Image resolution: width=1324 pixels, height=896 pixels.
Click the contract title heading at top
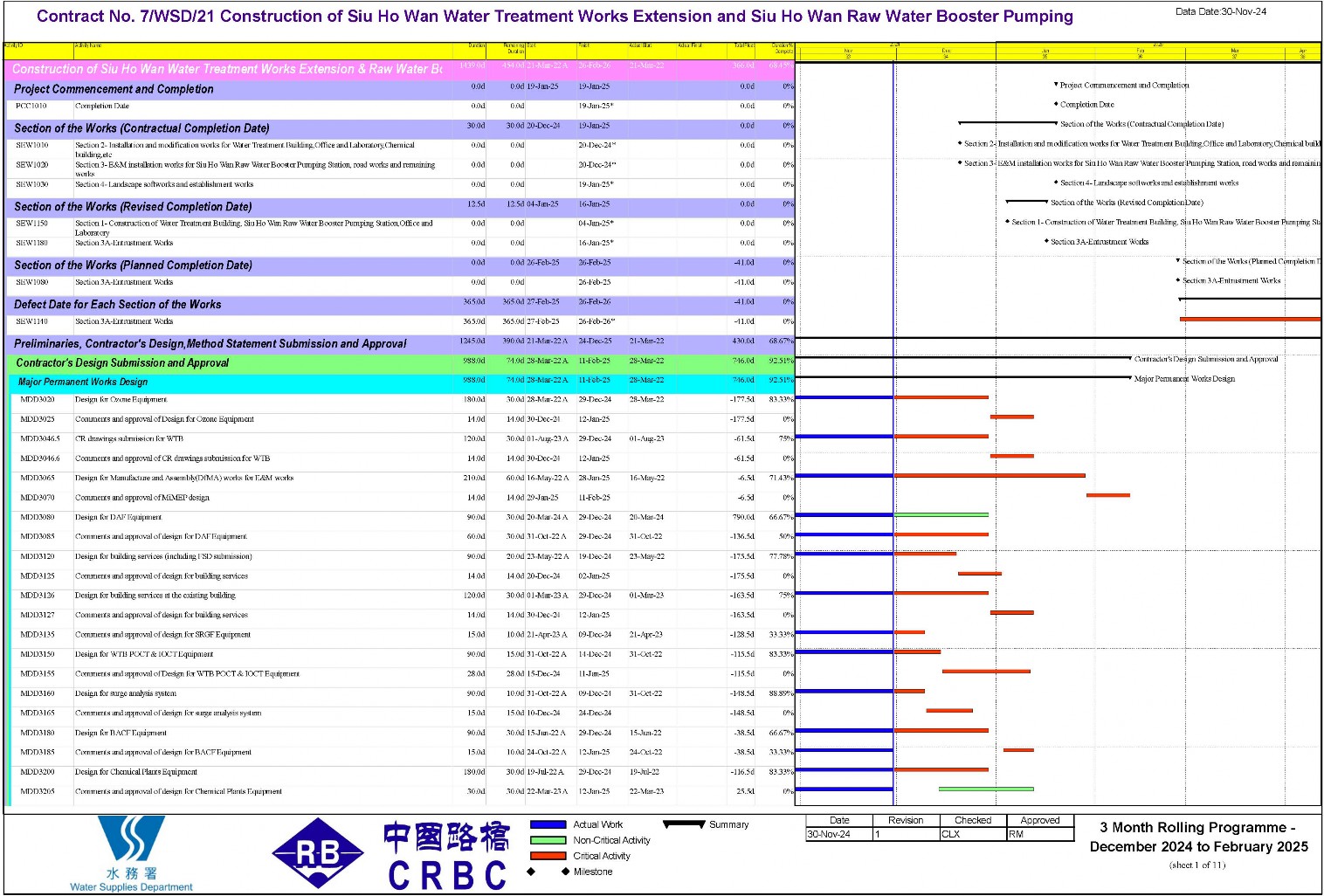(555, 16)
